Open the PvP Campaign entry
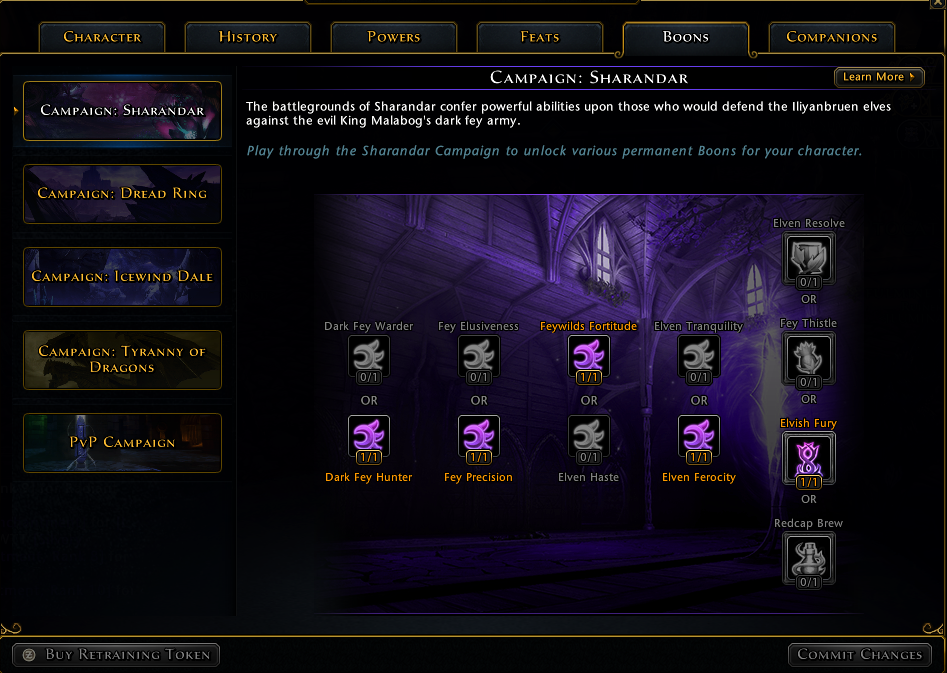Screen dimensions: 947x673 (123, 443)
